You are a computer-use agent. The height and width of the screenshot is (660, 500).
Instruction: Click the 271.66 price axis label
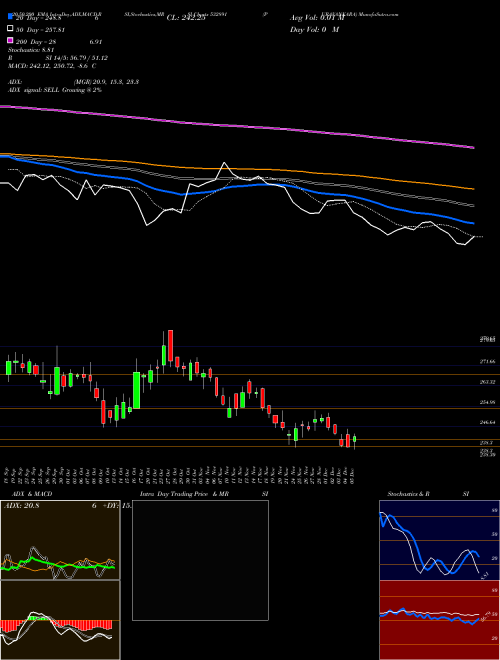[x=487, y=362]
